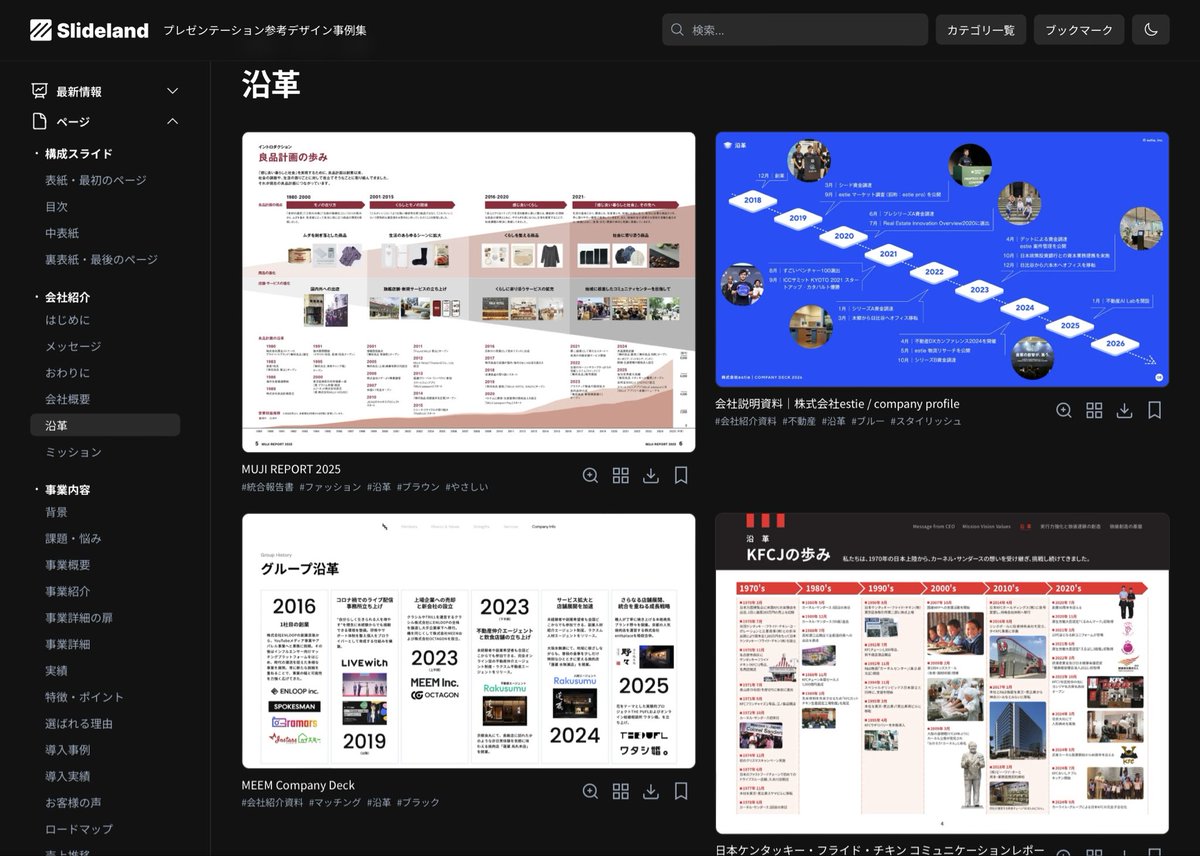Open 導入実績 sidebar item

tap(68, 776)
